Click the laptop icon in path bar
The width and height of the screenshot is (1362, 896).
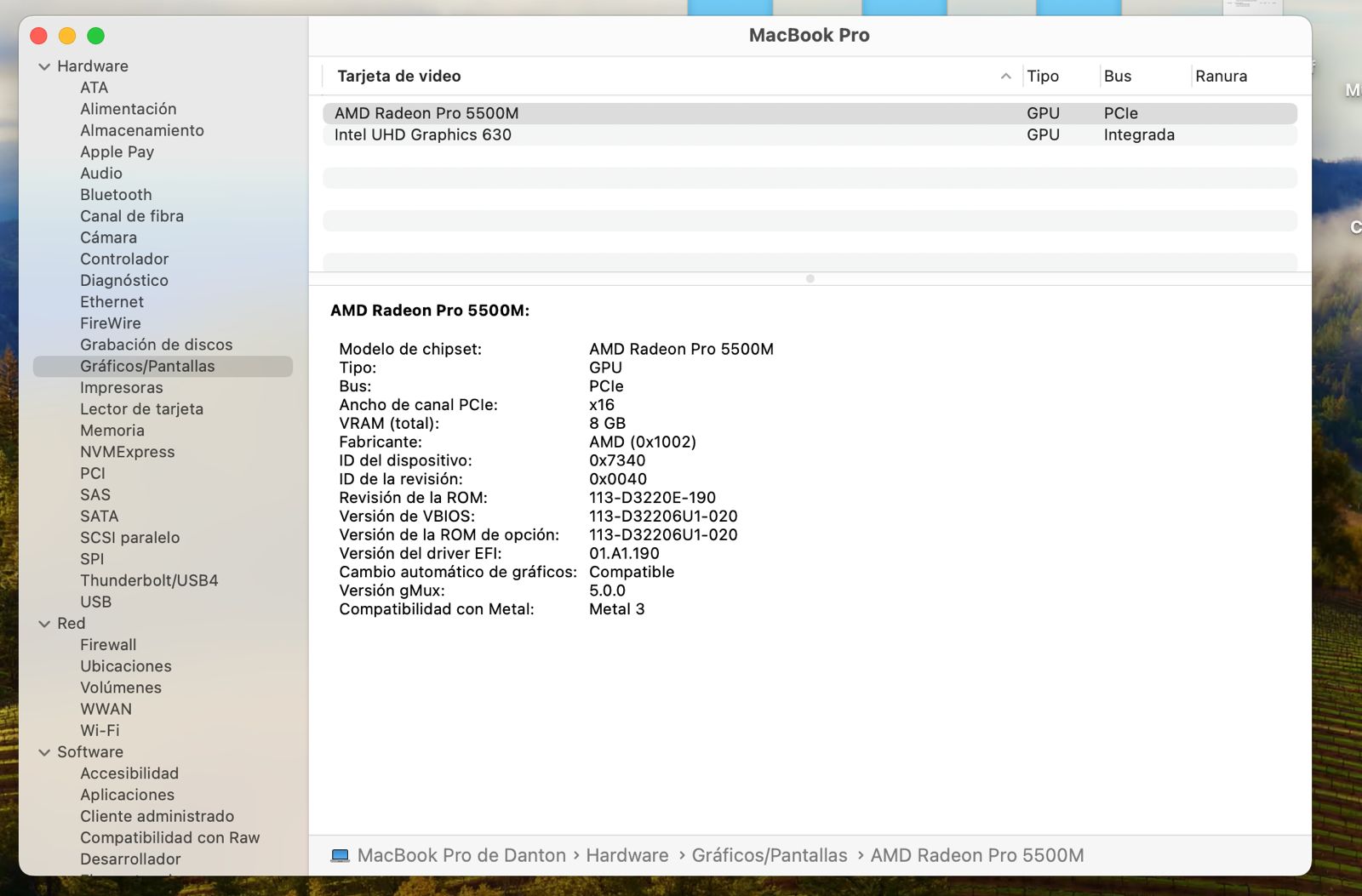click(340, 856)
